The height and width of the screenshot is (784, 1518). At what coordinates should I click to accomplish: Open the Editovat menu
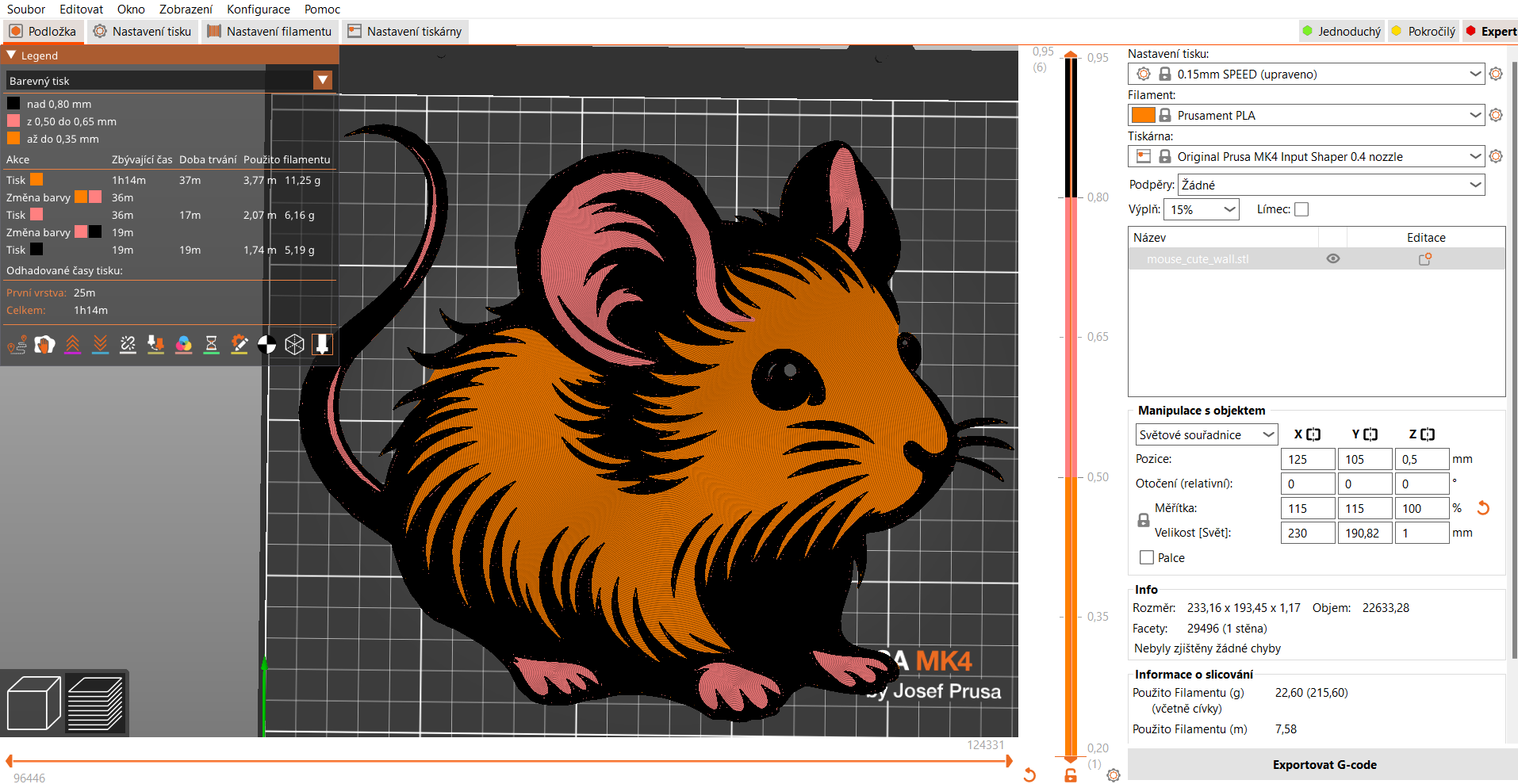(81, 10)
